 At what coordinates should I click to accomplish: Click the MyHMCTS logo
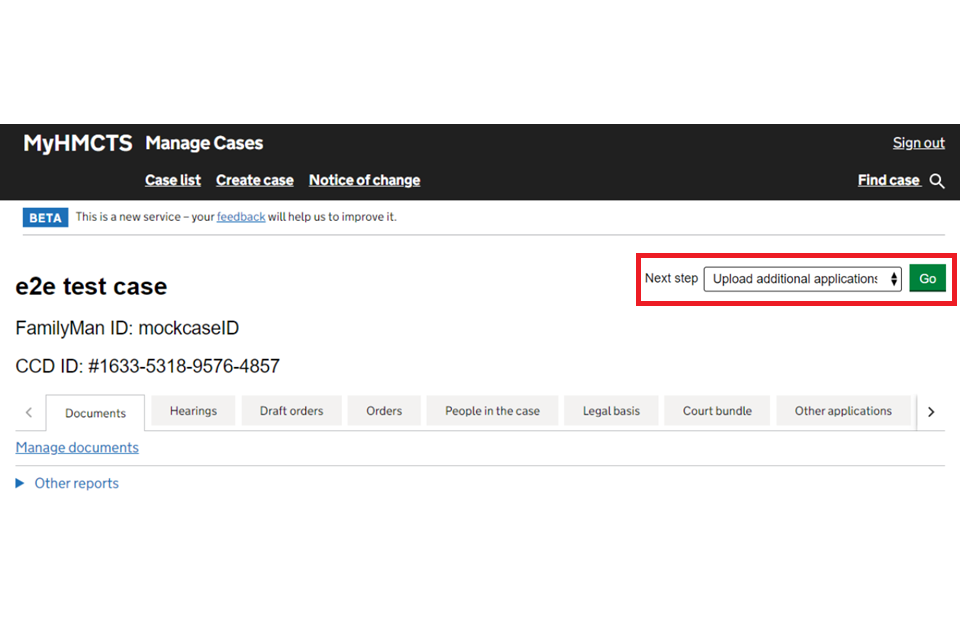(x=78, y=143)
